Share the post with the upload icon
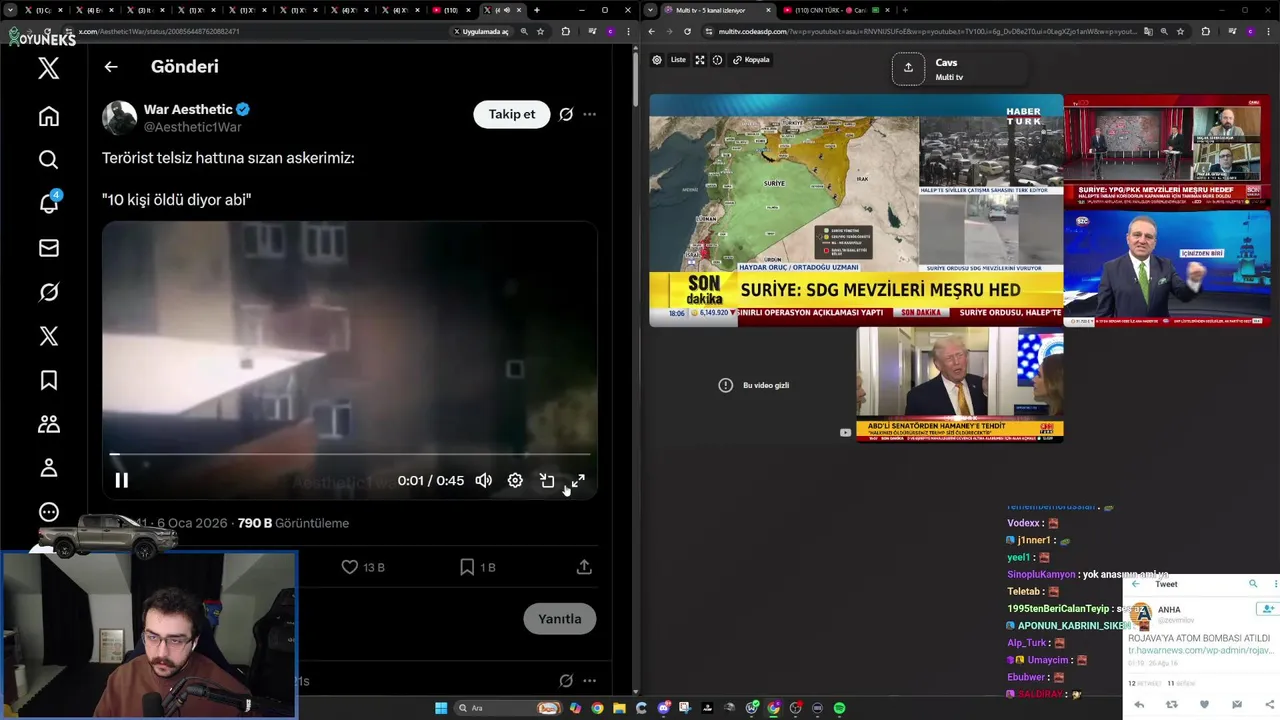 (x=584, y=567)
